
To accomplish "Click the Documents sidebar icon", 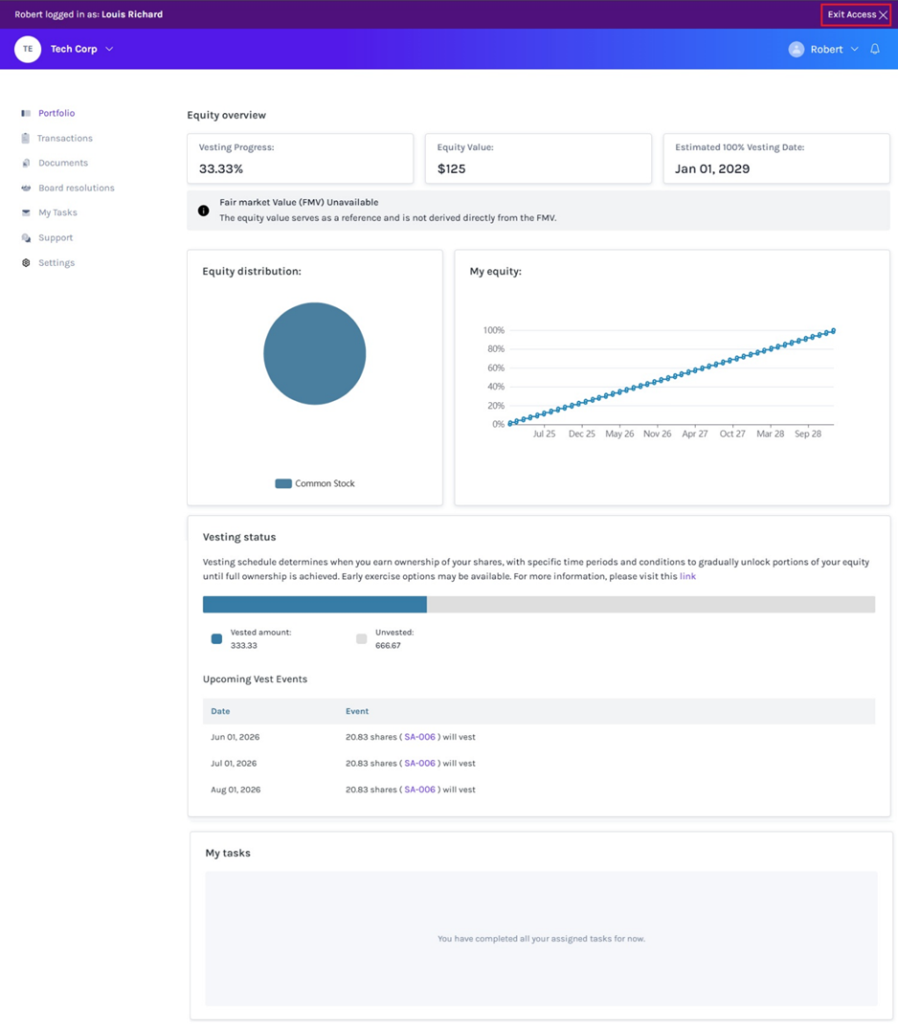I will point(26,163).
